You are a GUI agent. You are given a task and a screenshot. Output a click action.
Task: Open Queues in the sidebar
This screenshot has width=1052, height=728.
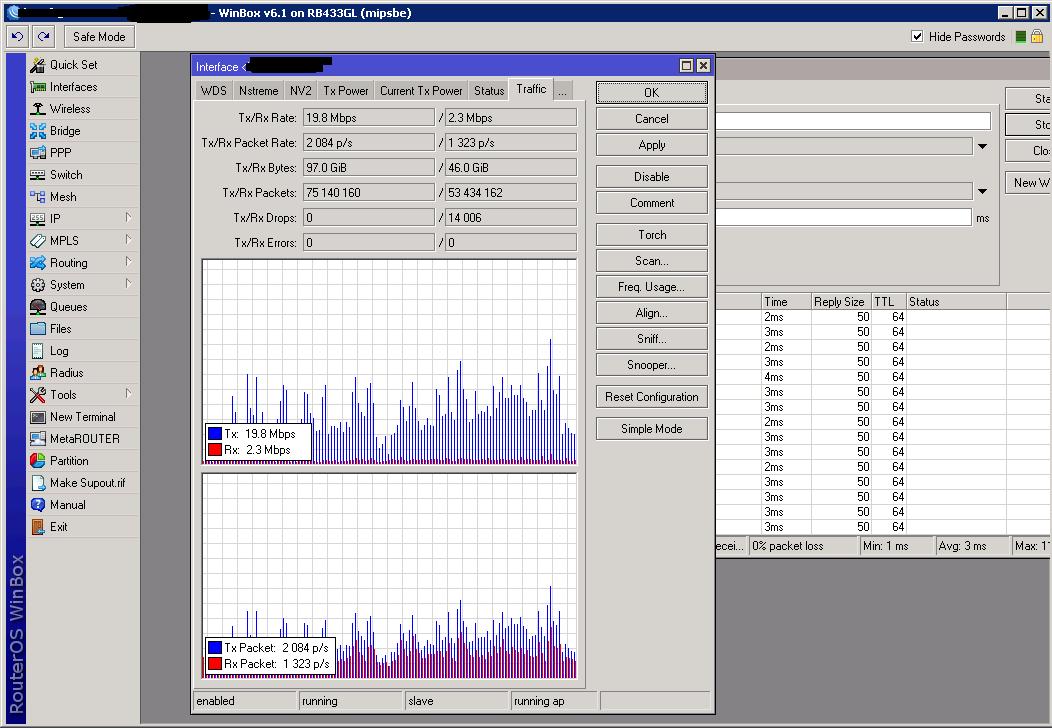point(68,307)
